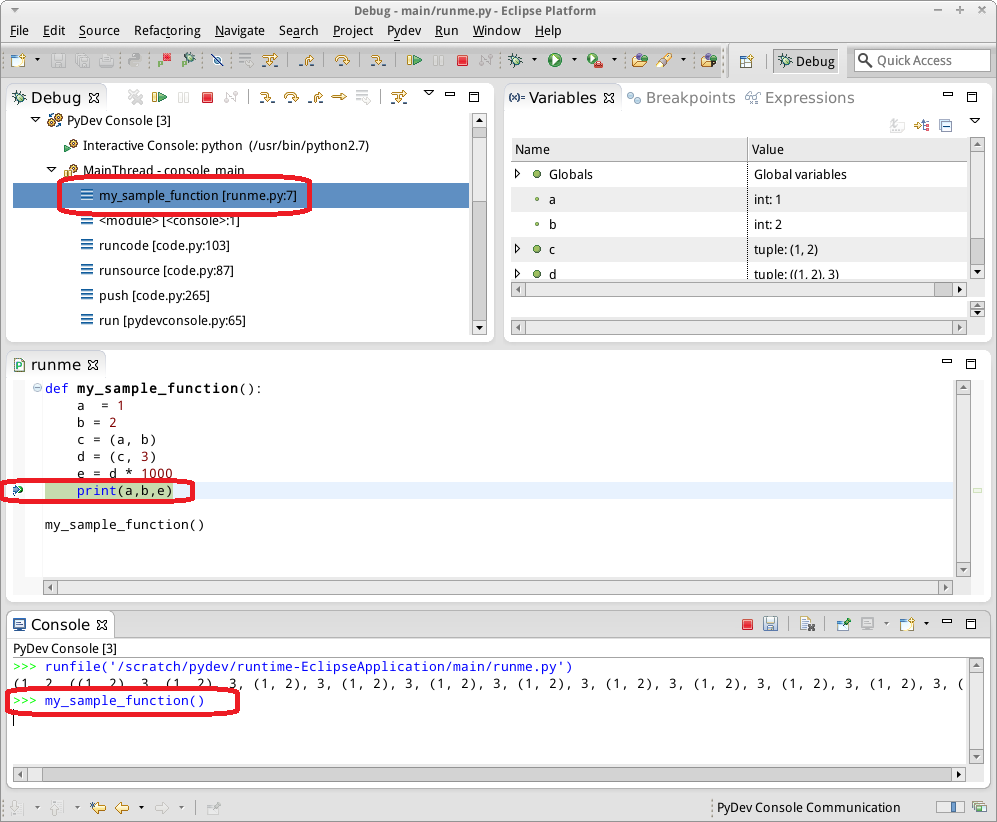Click the green Run button icon

click(555, 60)
